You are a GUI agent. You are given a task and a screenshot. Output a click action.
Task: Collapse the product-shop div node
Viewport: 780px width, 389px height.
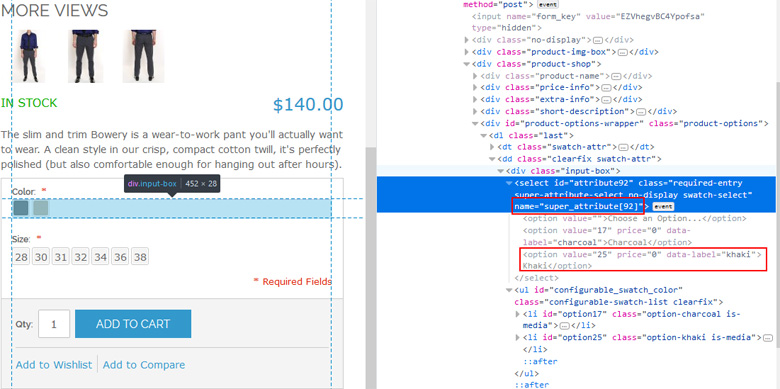click(x=467, y=64)
